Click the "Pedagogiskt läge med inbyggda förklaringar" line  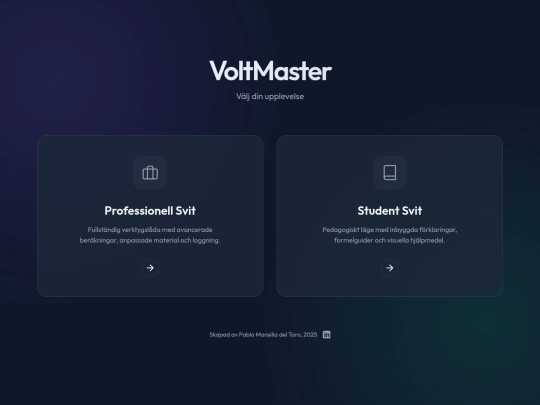point(390,230)
